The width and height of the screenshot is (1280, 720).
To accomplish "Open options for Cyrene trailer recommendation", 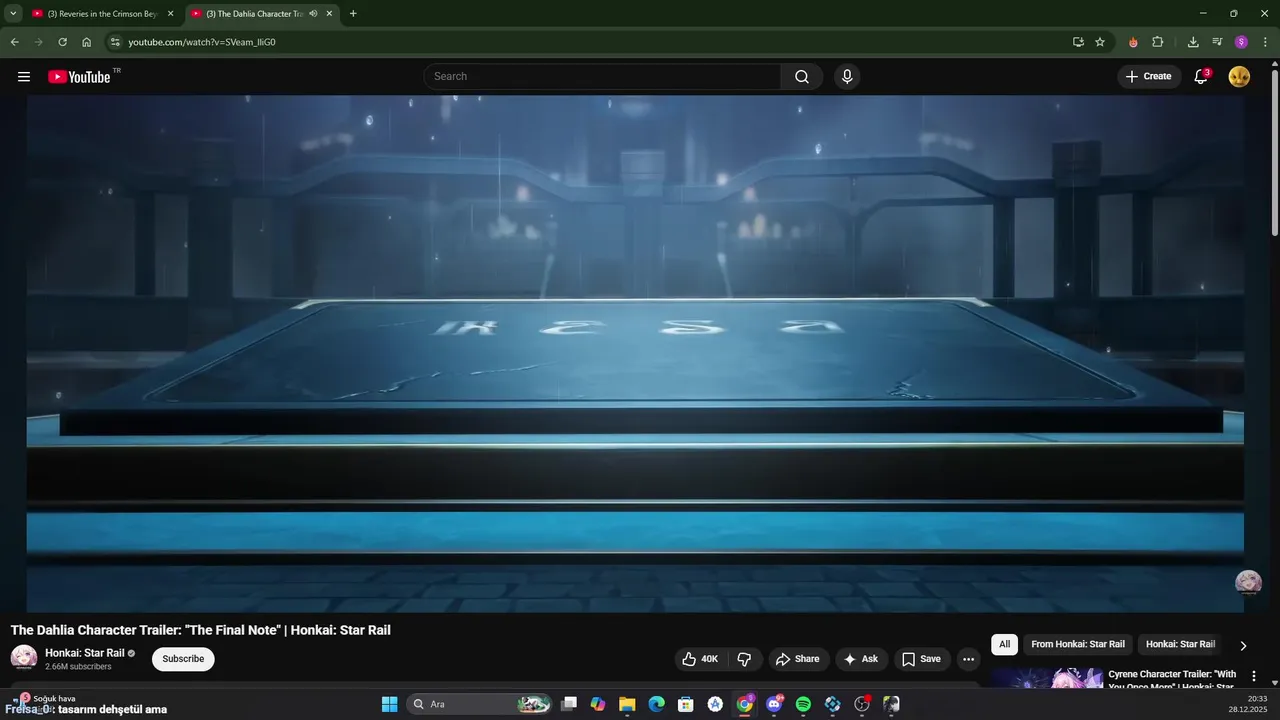I will (1254, 677).
